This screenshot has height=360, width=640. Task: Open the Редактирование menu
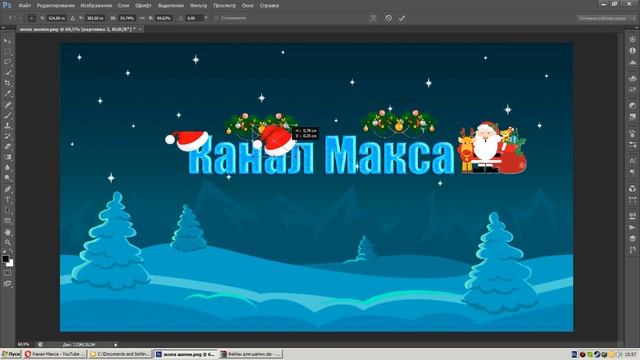[56, 6]
